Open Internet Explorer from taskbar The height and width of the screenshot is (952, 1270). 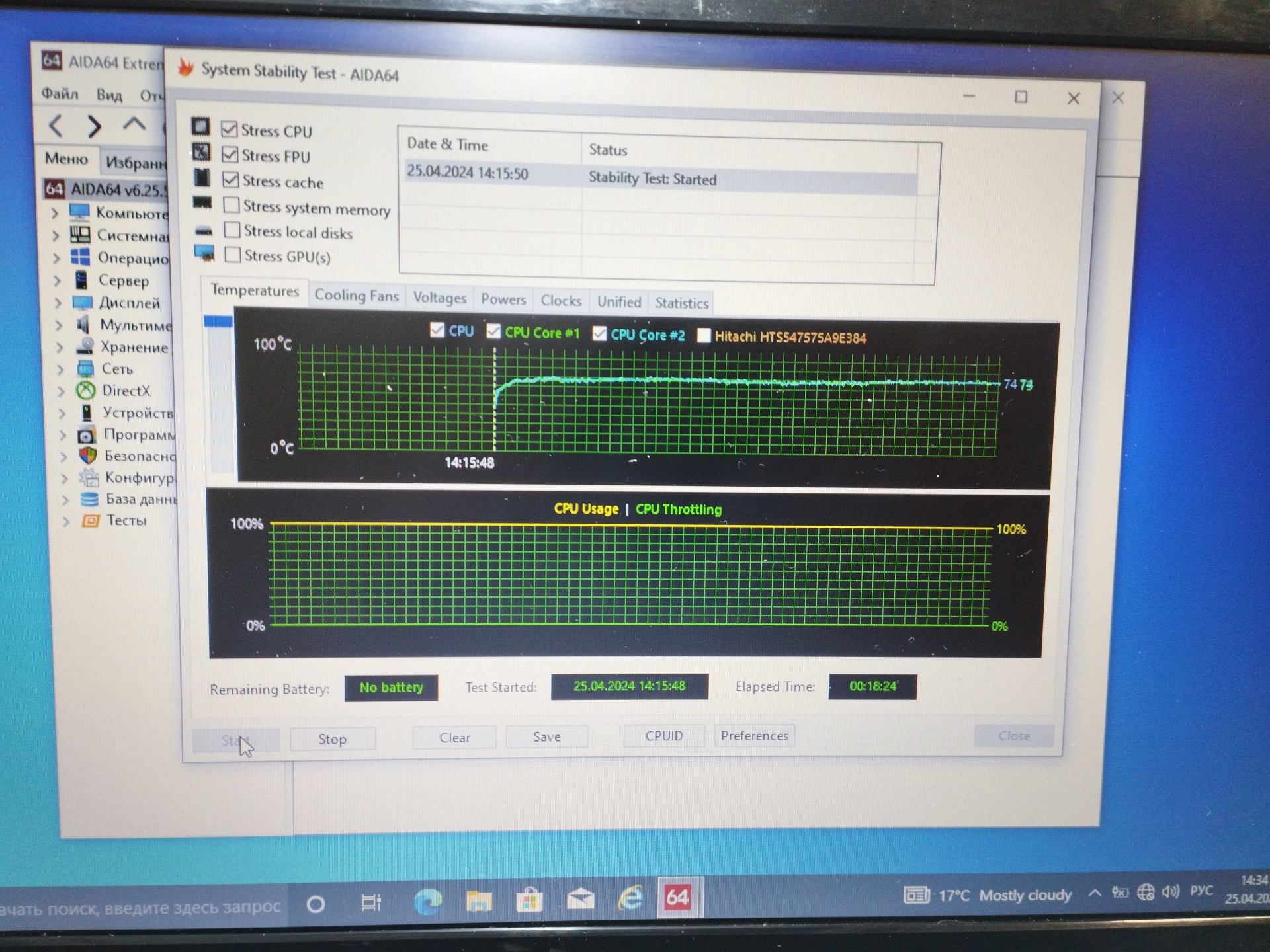point(630,898)
